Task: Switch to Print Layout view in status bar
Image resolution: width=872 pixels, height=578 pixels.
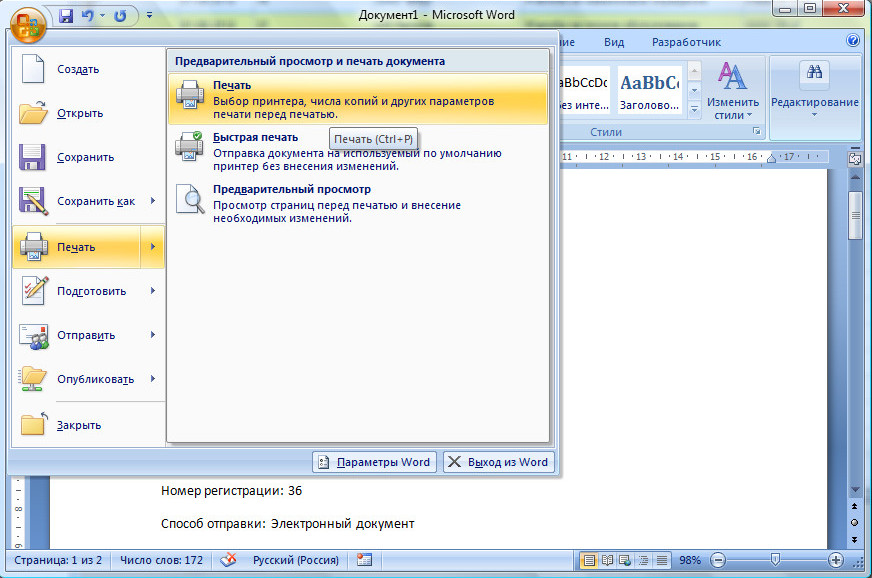Action: [x=588, y=560]
